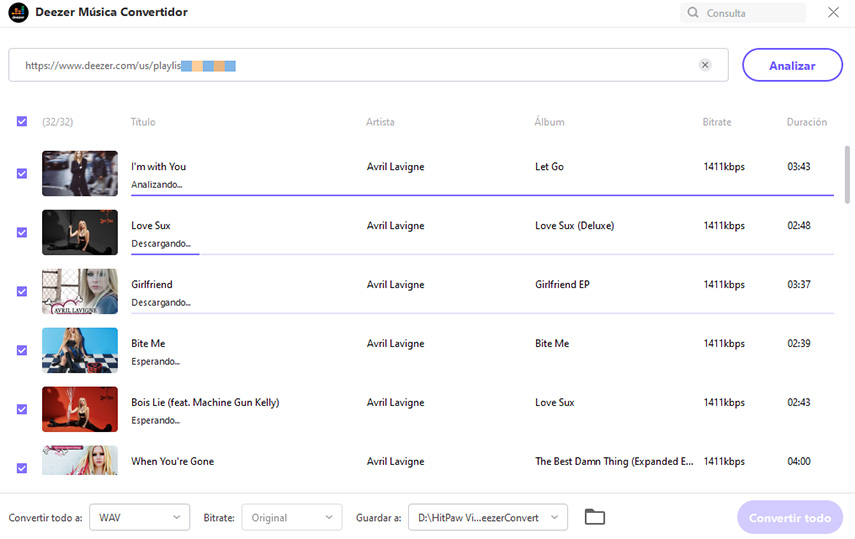Click album name Girlfriend EP
Image resolution: width=855 pixels, height=539 pixels.
point(562,284)
